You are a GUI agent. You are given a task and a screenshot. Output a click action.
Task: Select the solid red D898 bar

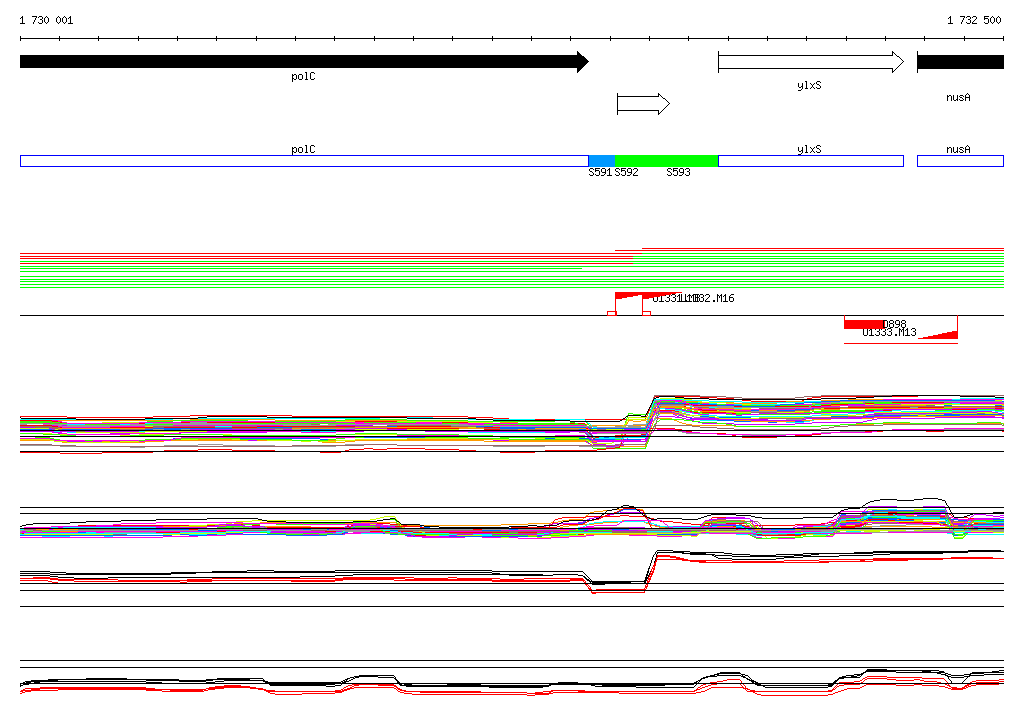pyautogui.click(x=864, y=324)
